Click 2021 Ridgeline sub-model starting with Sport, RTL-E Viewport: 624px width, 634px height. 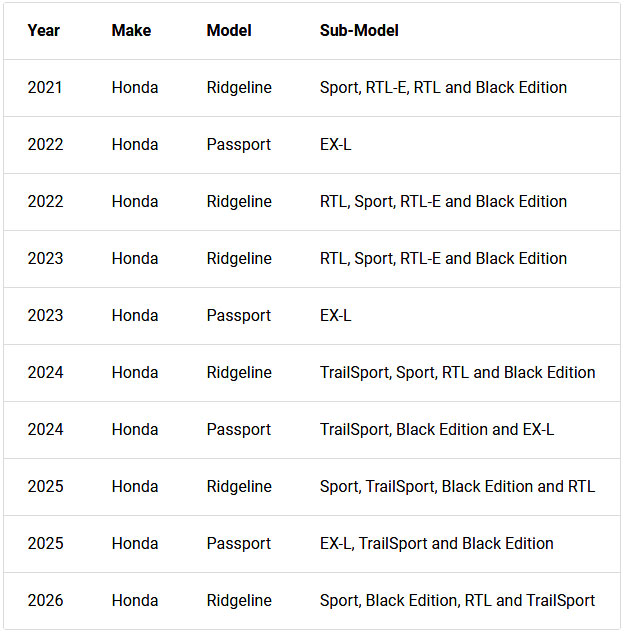coord(443,88)
